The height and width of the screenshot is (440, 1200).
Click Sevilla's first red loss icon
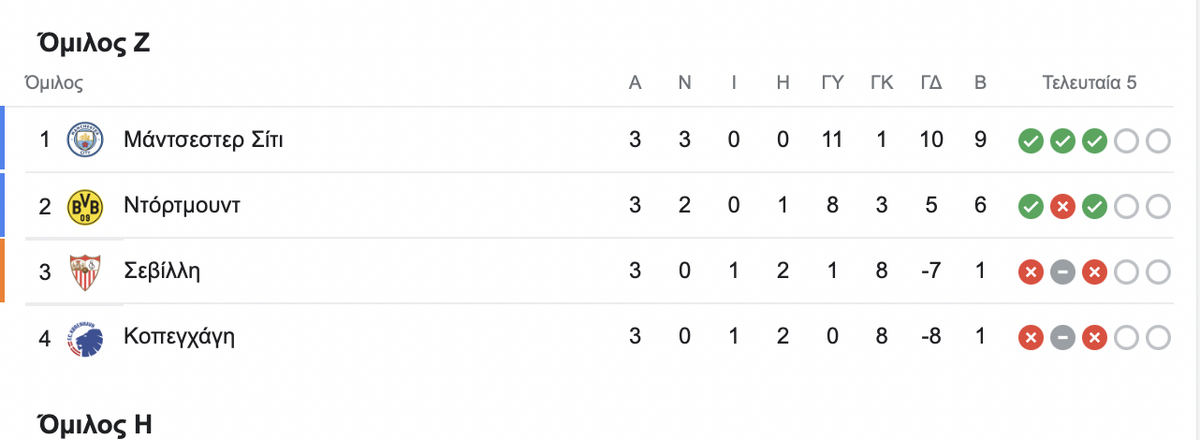[1031, 273]
